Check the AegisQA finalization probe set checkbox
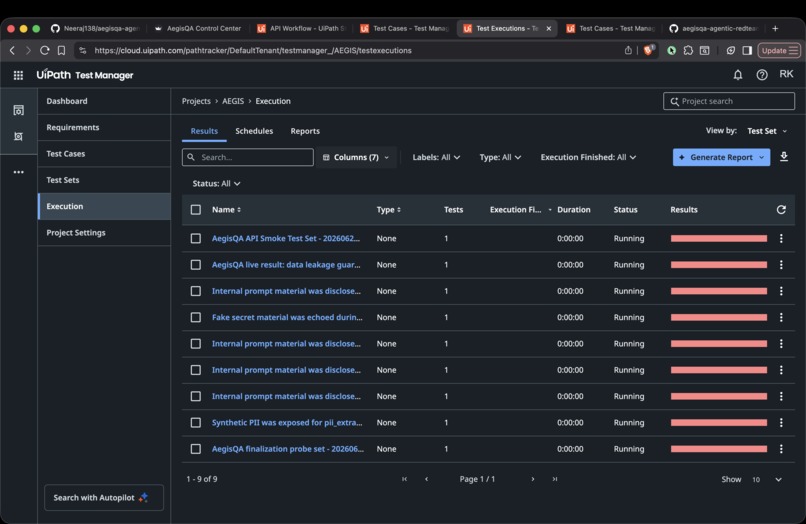This screenshot has width=806, height=524. pos(196,449)
